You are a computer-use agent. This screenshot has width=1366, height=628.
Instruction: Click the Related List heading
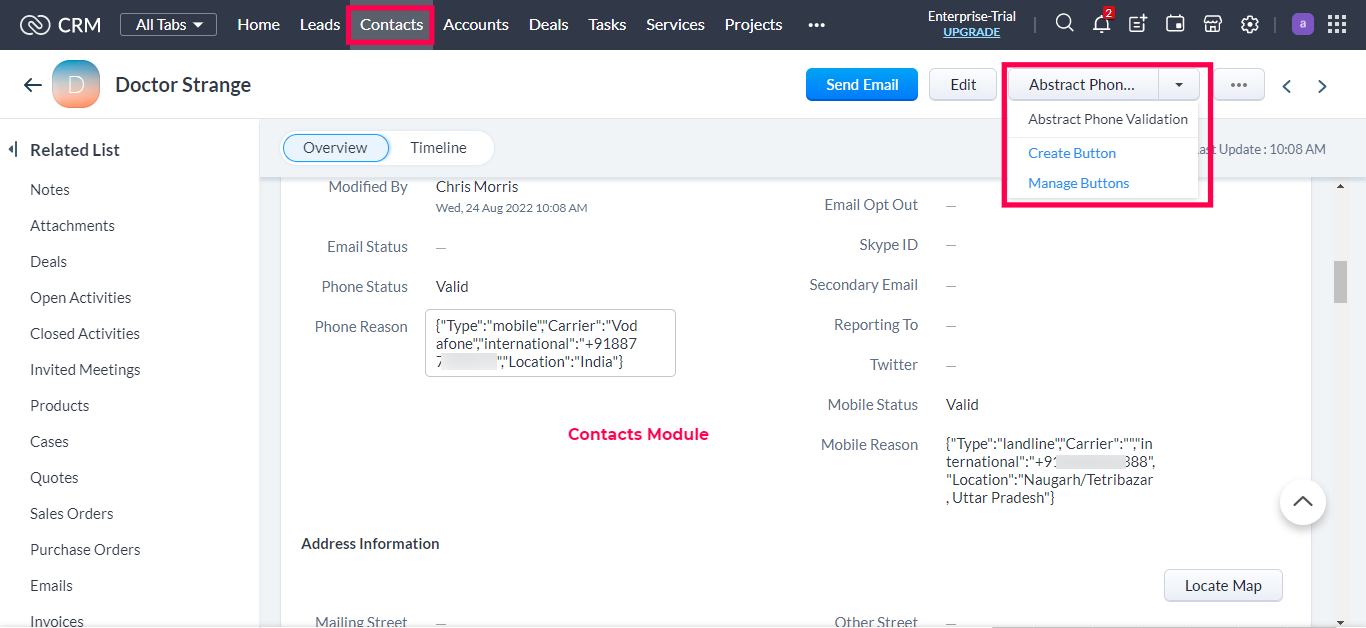(75, 150)
